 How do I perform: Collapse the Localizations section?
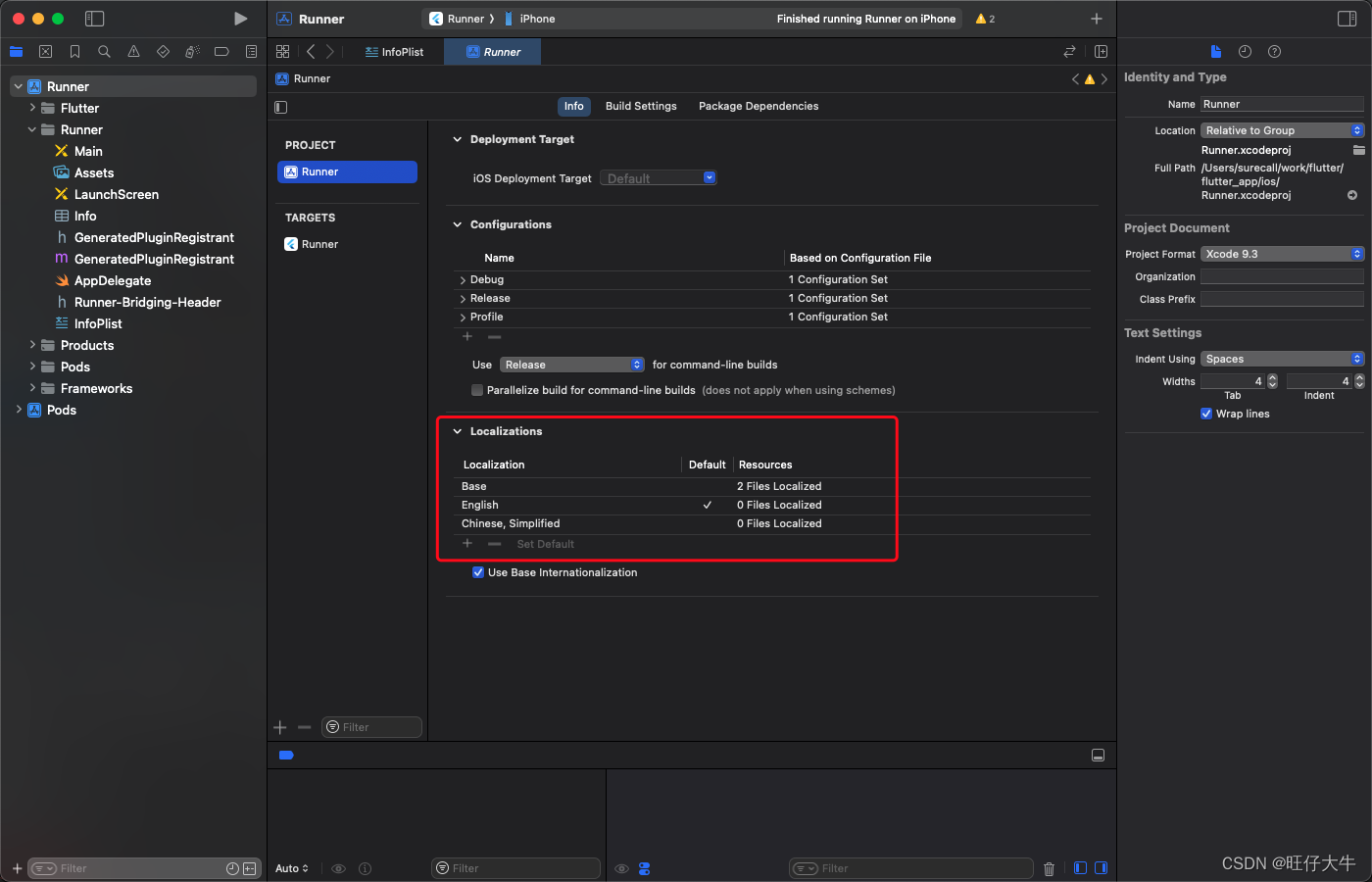(457, 431)
